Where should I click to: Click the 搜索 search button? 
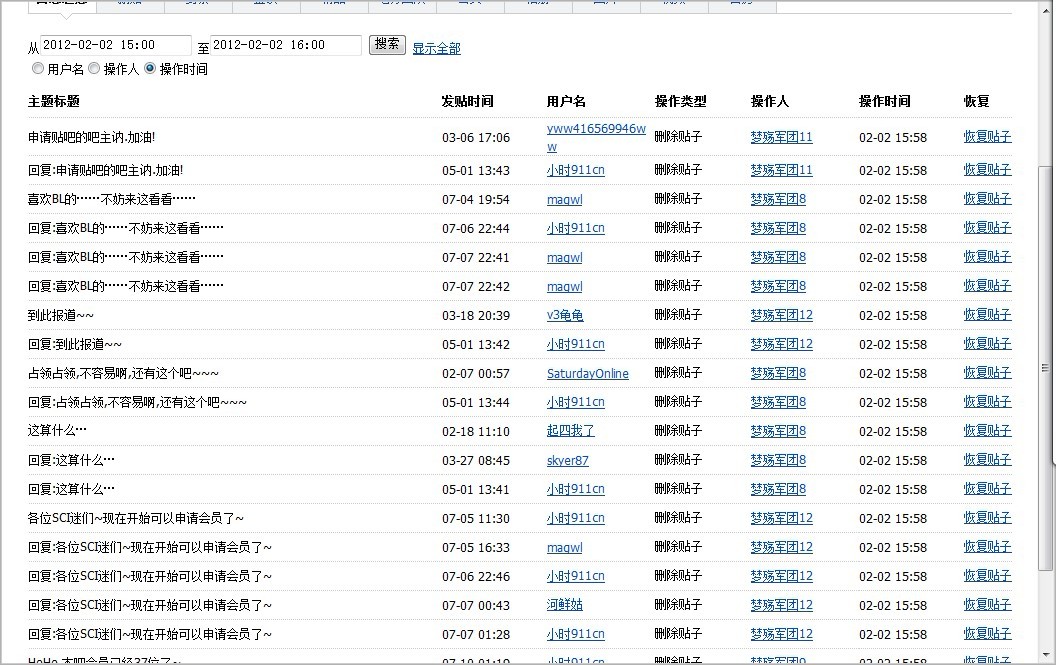(387, 44)
